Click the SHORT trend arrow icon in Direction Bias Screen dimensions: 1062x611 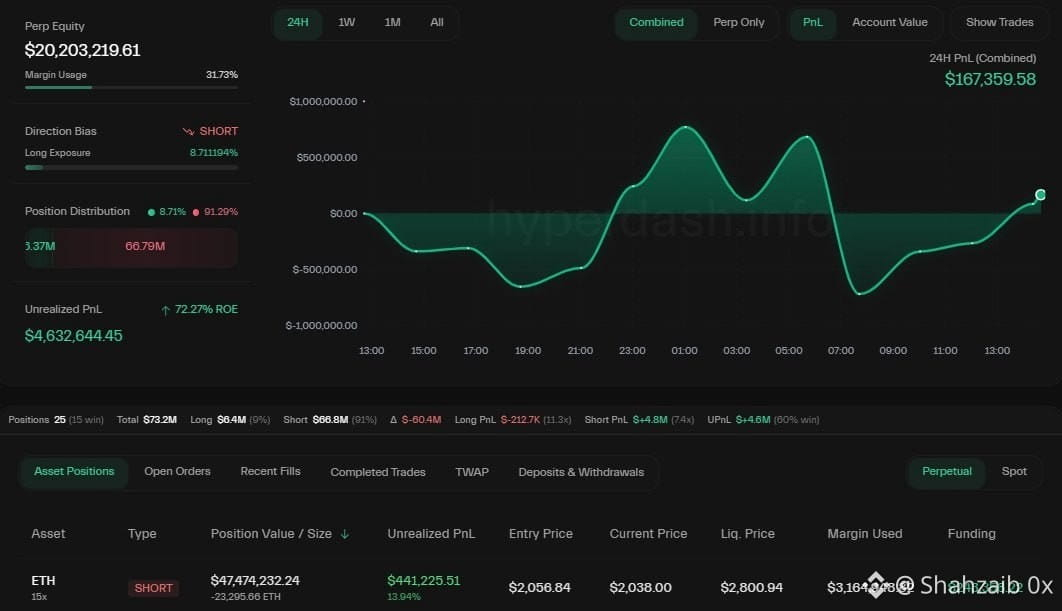[188, 131]
